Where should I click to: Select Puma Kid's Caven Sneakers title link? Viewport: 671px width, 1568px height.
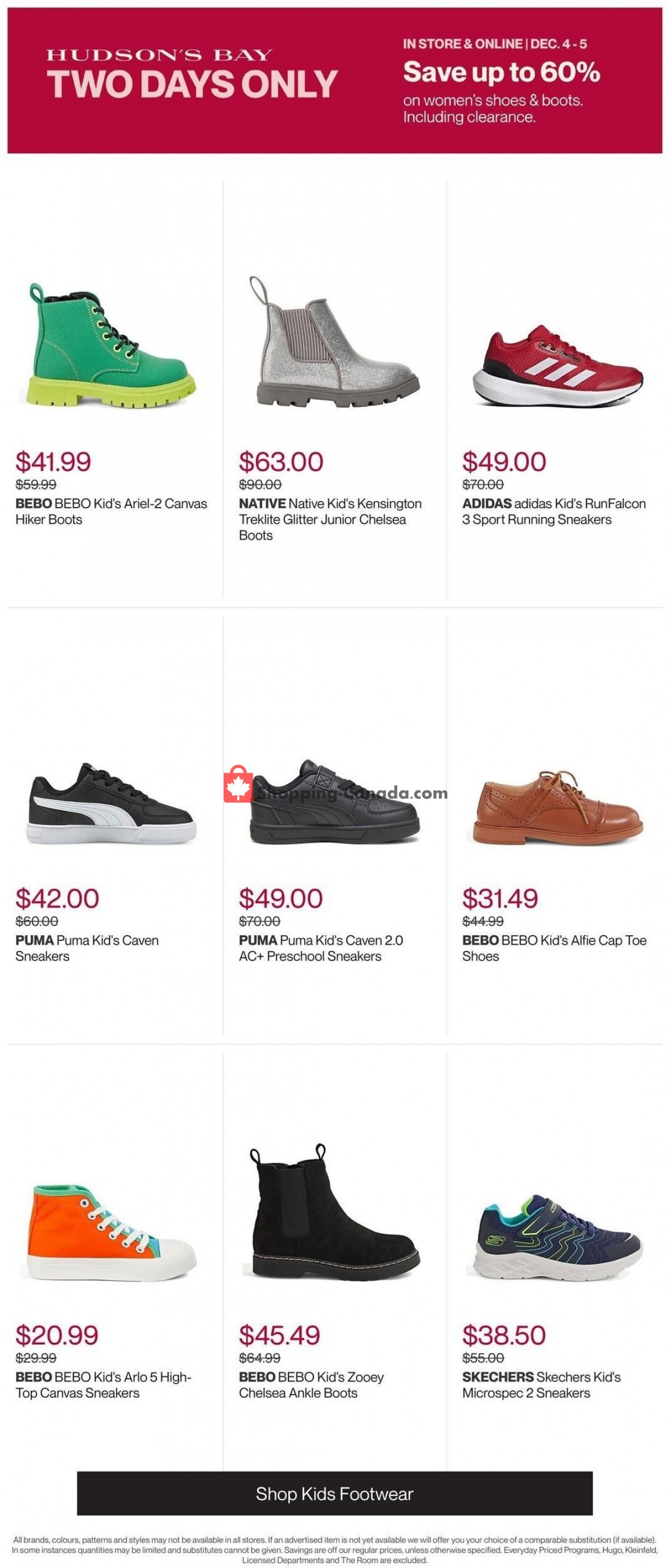coord(87,948)
